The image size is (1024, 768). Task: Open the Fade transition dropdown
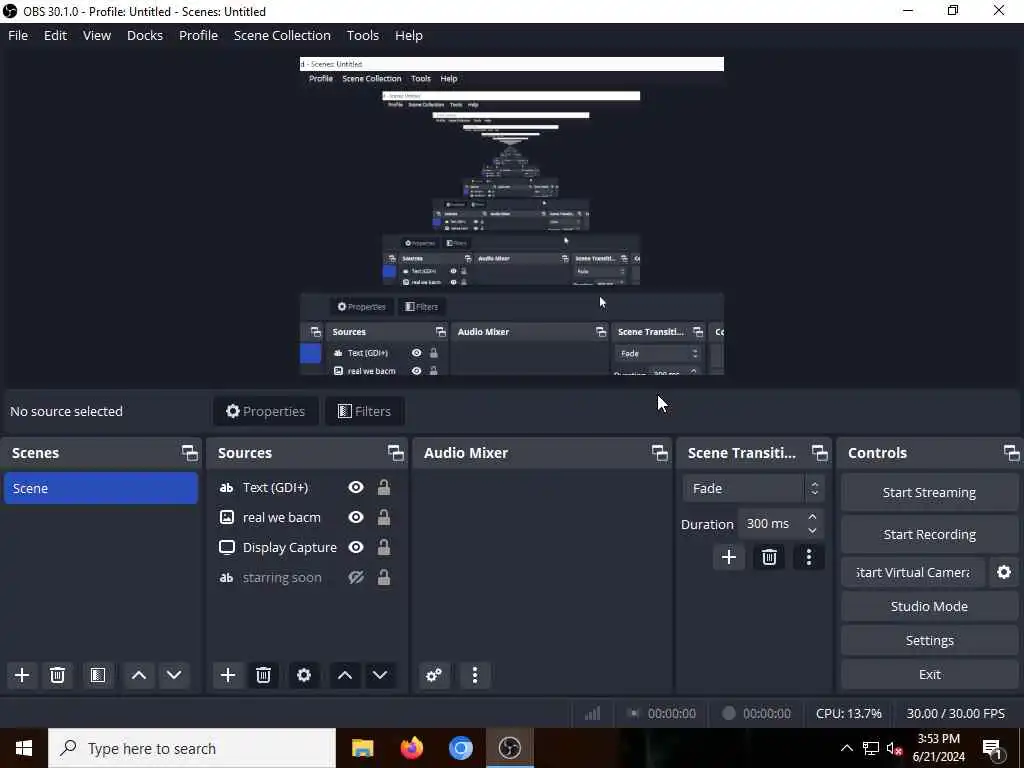point(754,488)
